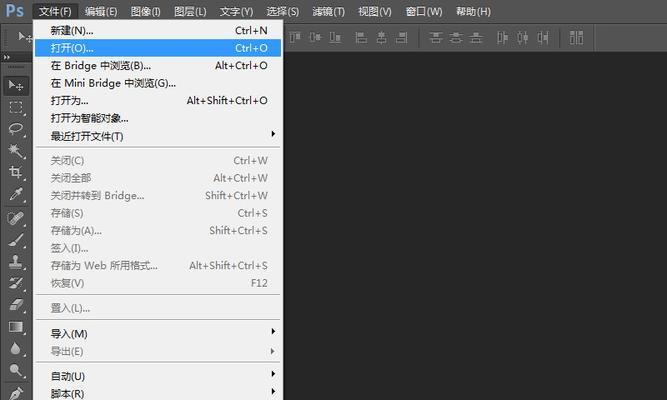Image resolution: width=667 pixels, height=400 pixels.
Task: Click the Align bottom edges icon
Action: pyautogui.click(x=335, y=38)
